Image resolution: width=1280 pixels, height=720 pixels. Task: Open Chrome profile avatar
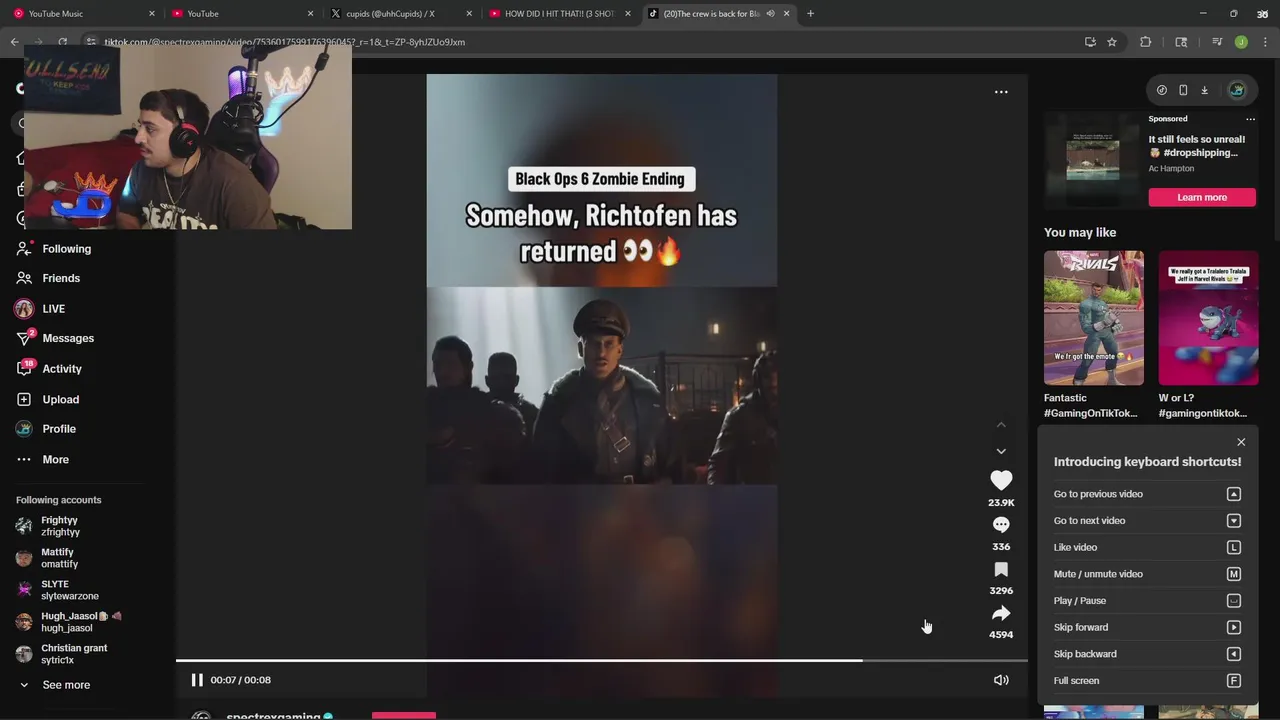click(1241, 42)
